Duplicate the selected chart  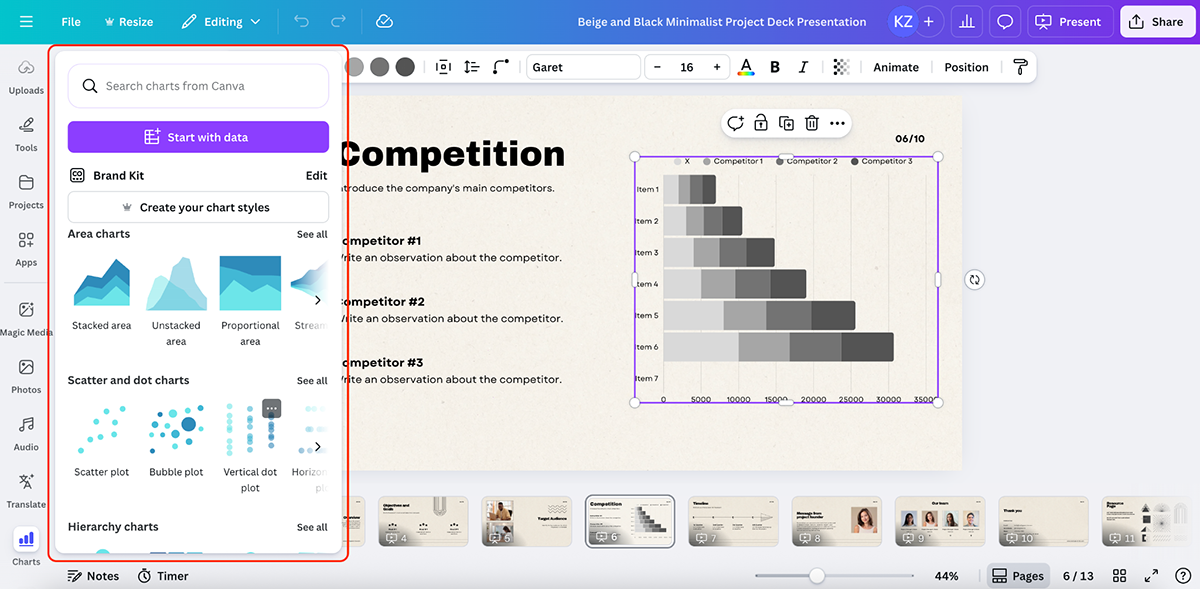(x=786, y=123)
